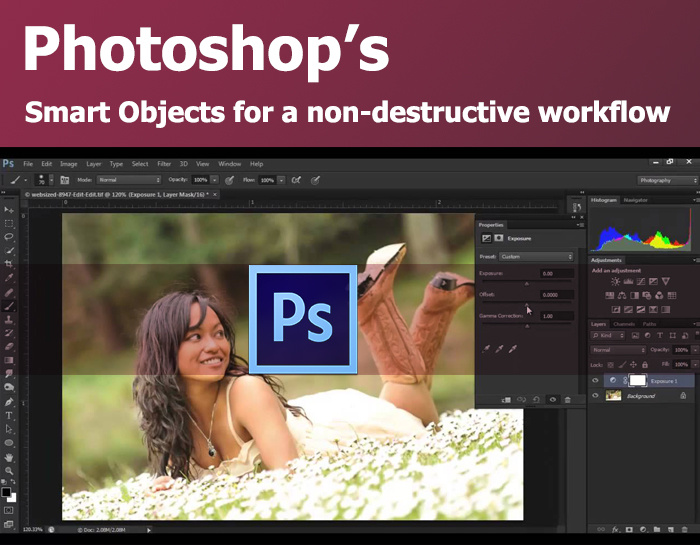Toggle lock position in Layers panel

pyautogui.click(x=633, y=365)
